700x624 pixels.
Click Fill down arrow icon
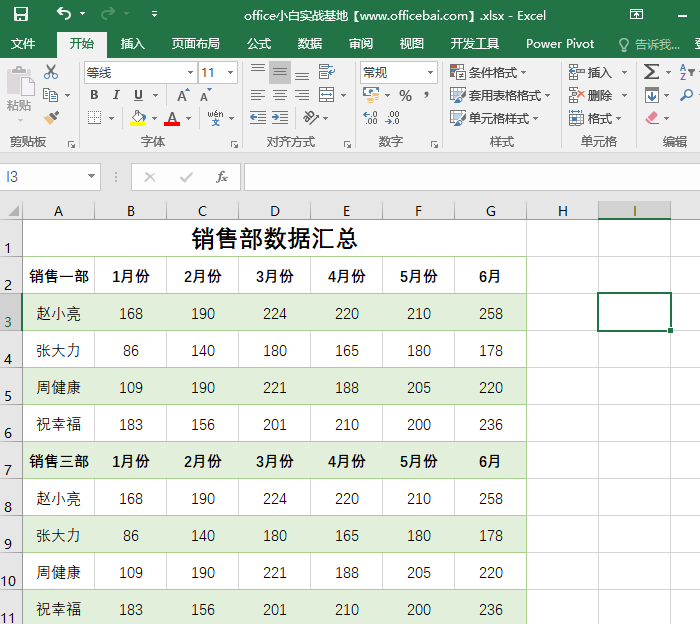click(652, 95)
